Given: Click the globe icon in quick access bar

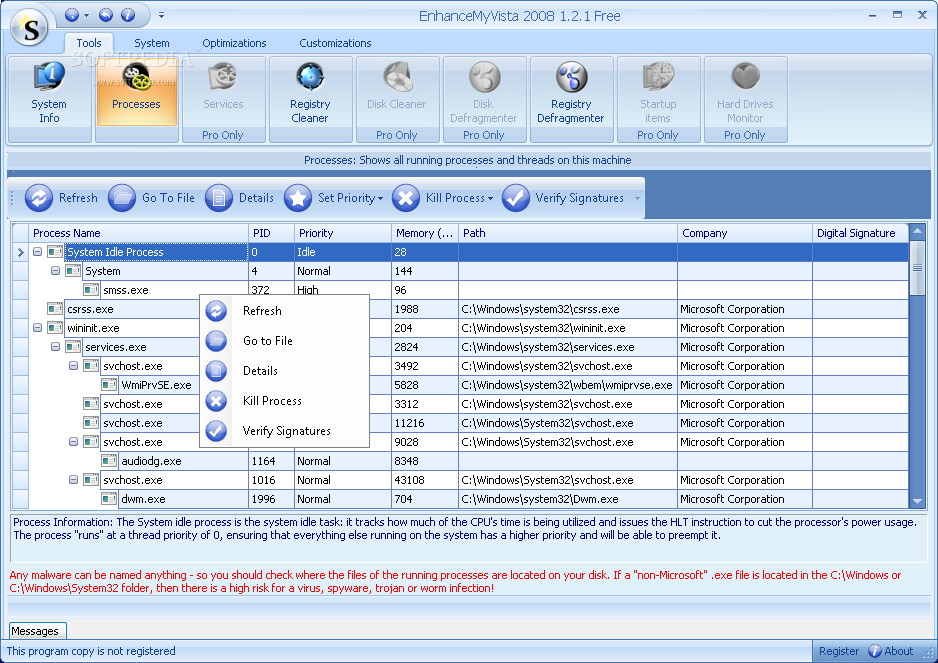Looking at the screenshot, I should point(72,15).
